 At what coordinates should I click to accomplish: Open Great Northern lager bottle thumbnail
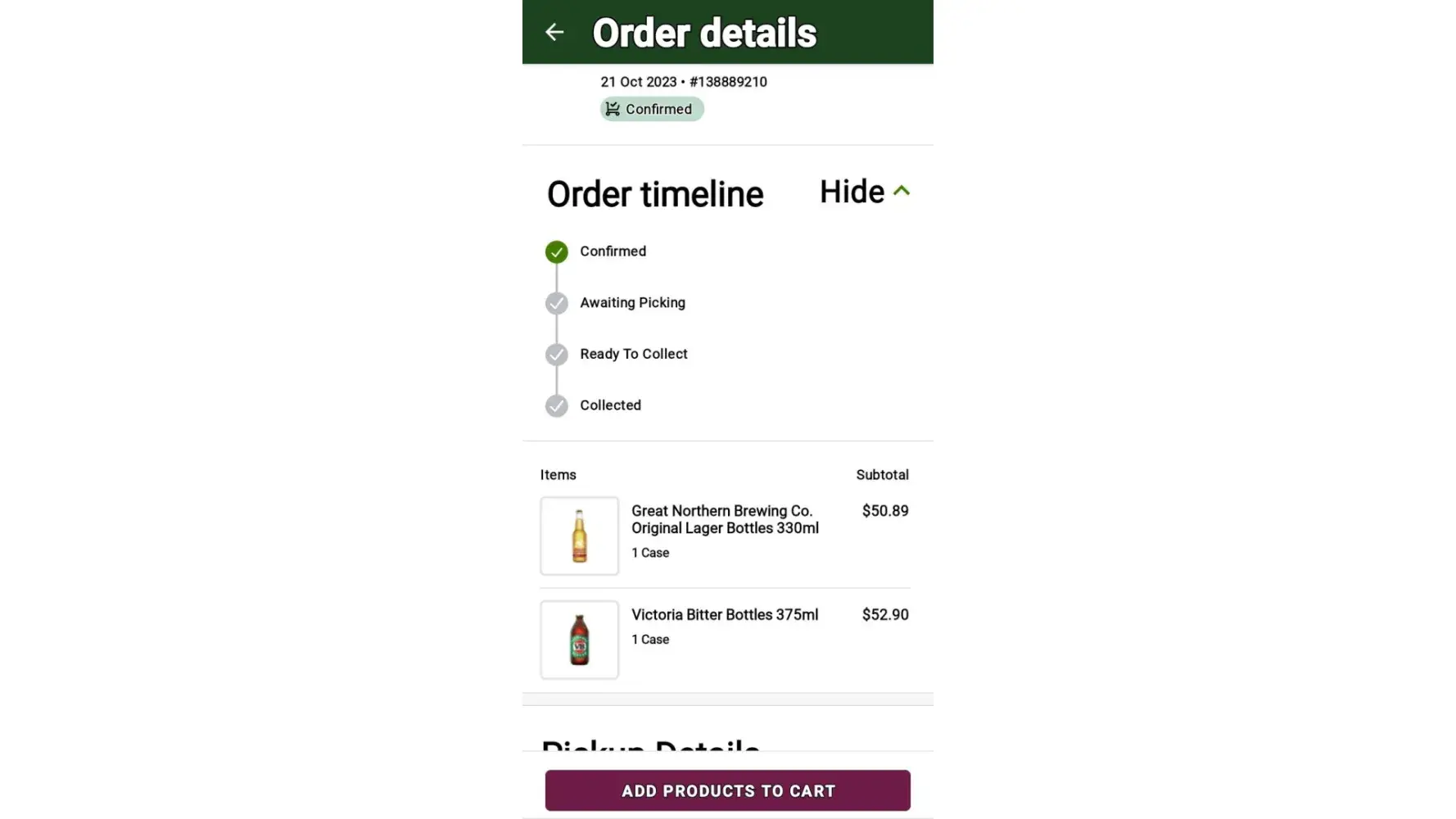[579, 536]
